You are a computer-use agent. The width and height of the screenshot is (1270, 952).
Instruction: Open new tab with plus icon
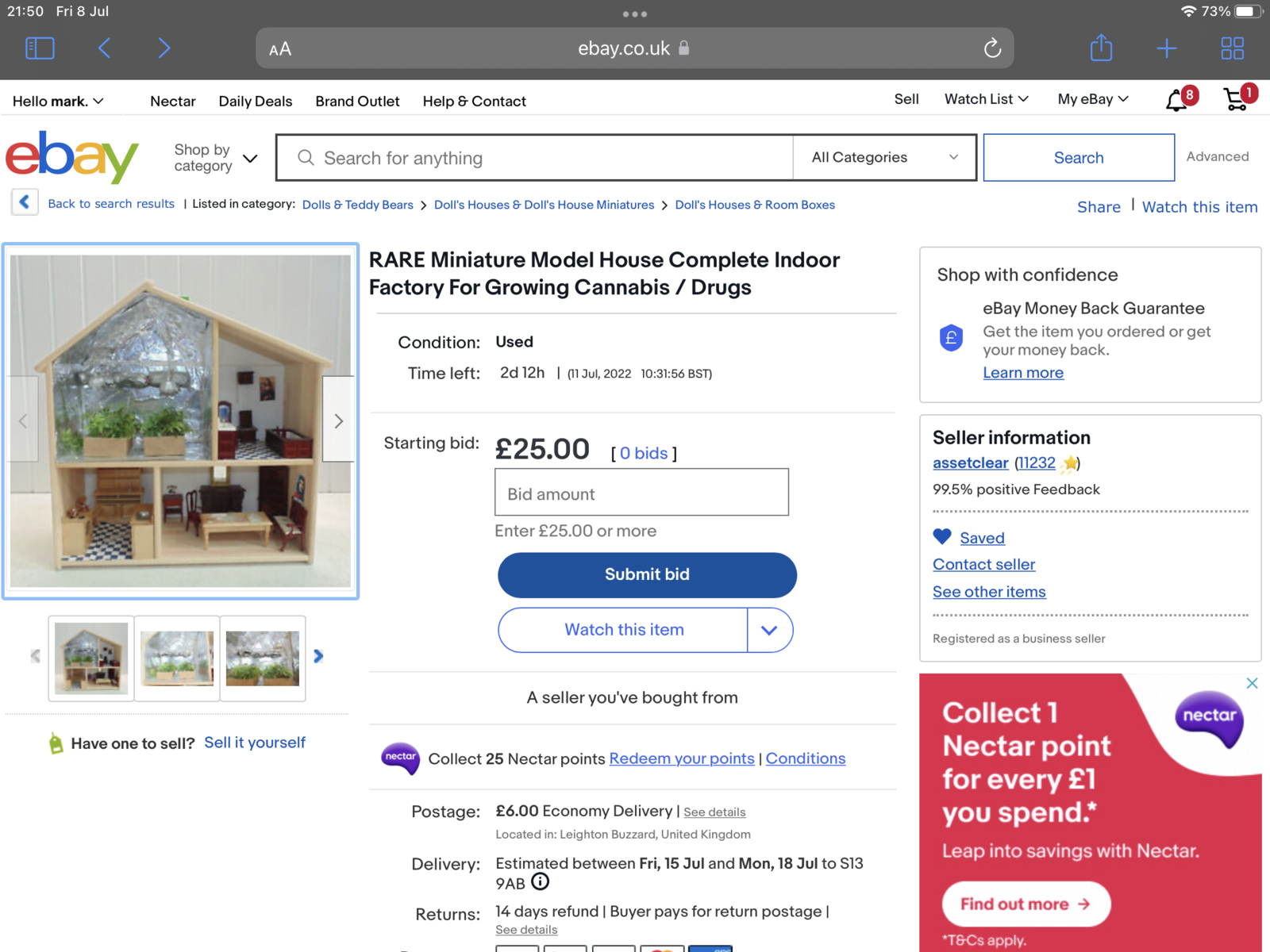1166,48
